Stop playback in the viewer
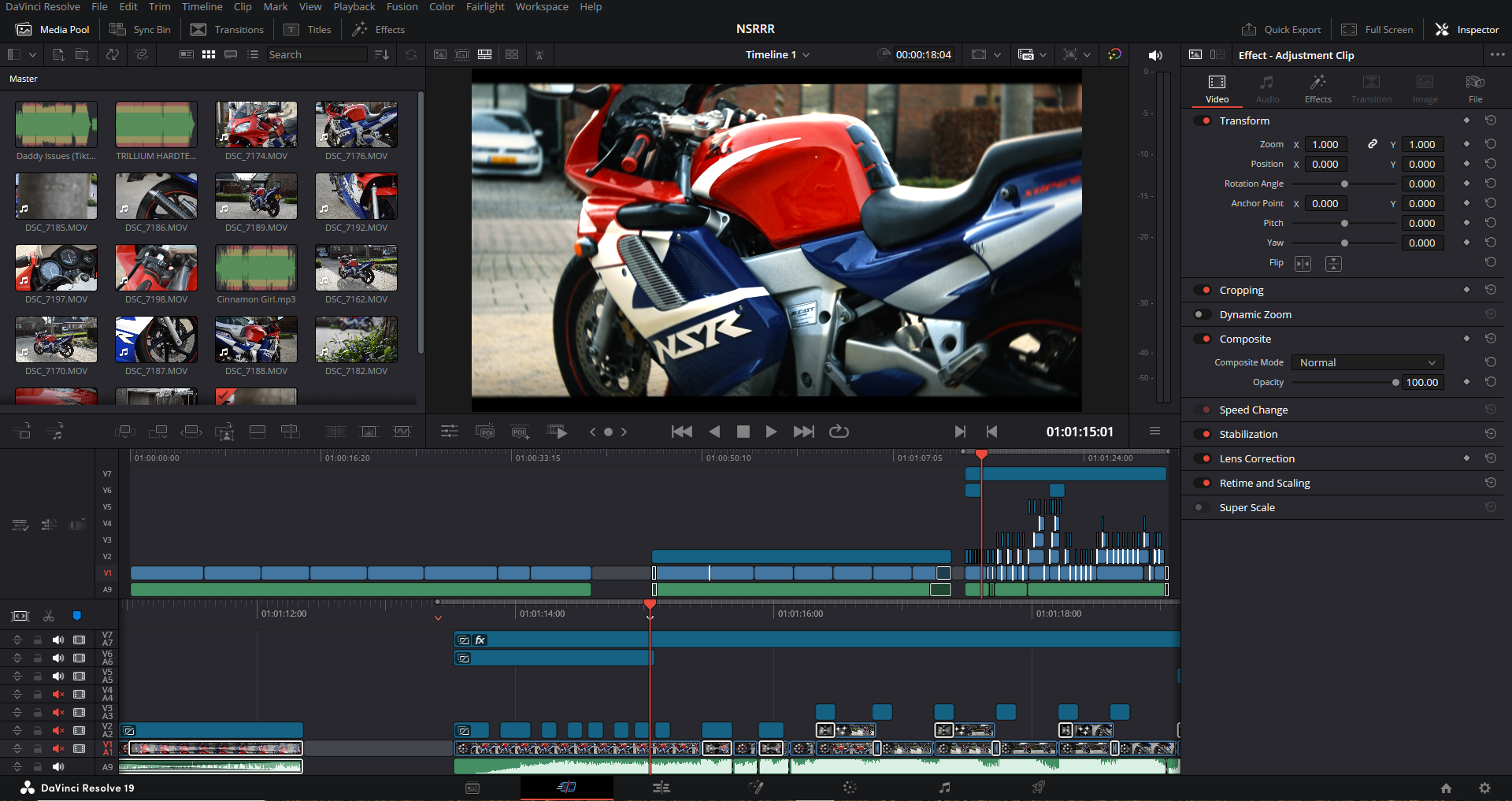 [x=743, y=432]
